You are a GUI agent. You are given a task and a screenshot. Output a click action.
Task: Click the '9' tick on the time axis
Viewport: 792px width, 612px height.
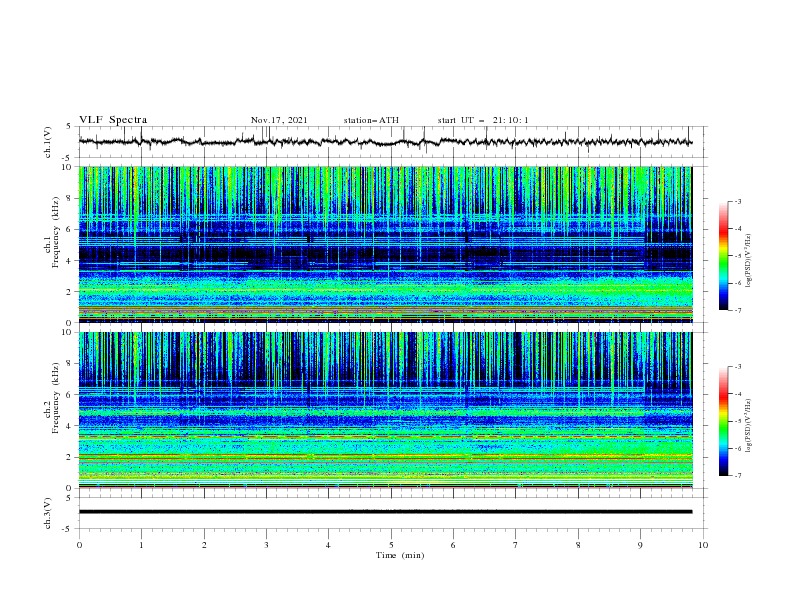[x=640, y=545]
